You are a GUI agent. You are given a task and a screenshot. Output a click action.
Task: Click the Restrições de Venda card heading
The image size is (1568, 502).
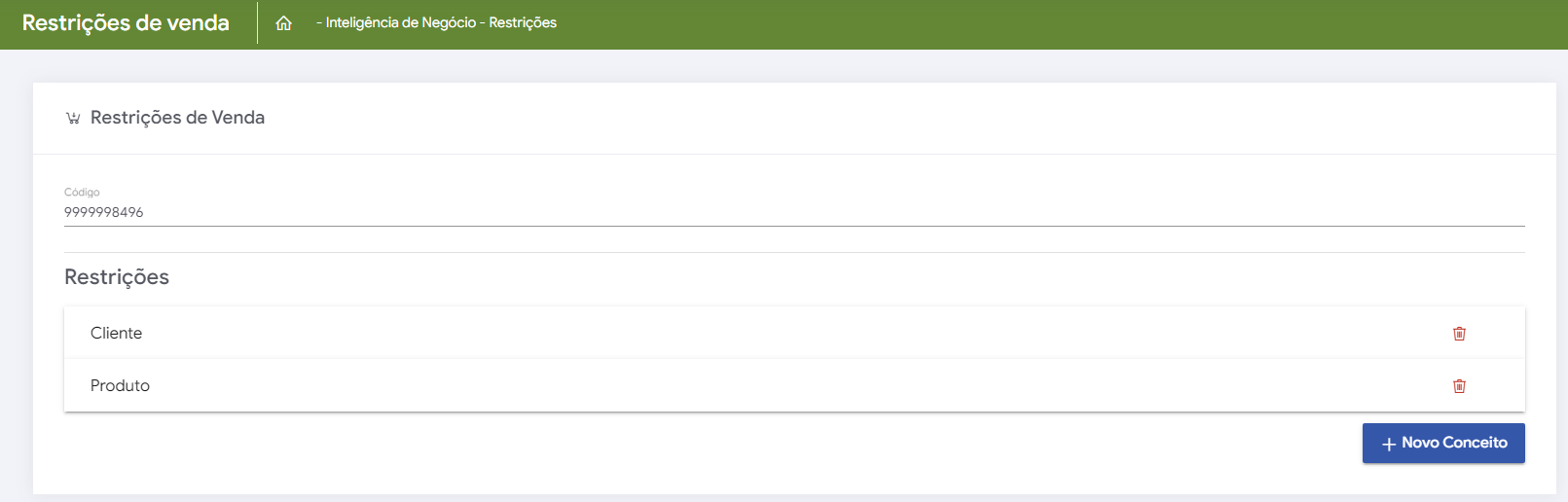(x=177, y=118)
